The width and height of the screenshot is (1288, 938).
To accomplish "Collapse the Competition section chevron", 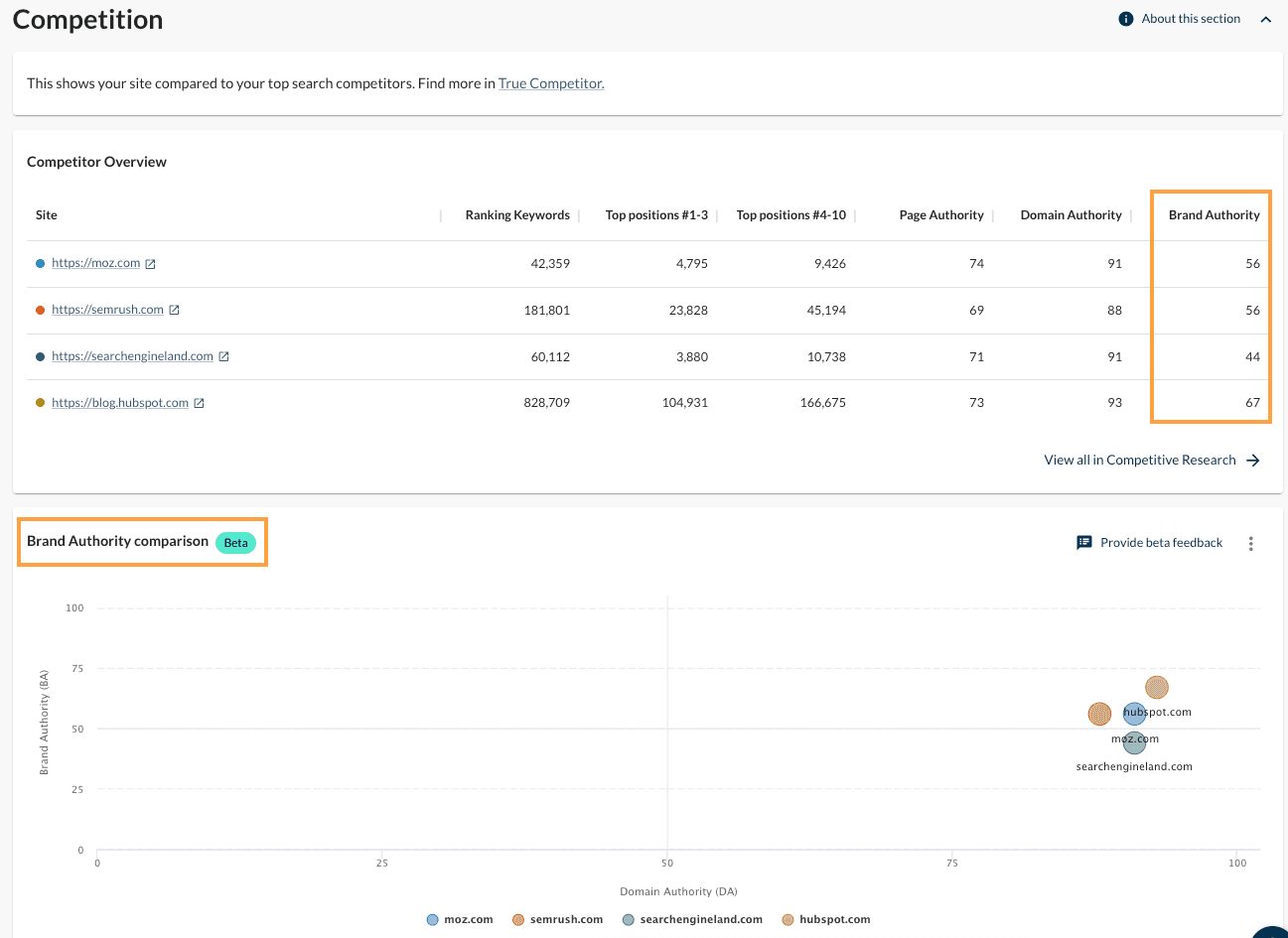I will [1266, 19].
